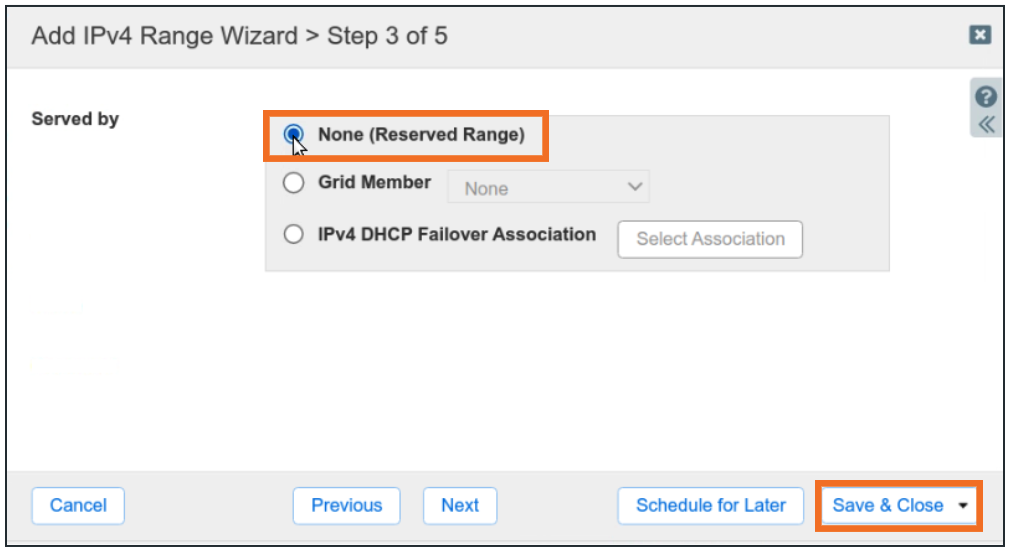1011x553 pixels.
Task: Choose the IPv4 DHCP Failover Association radio button
Action: [293, 235]
